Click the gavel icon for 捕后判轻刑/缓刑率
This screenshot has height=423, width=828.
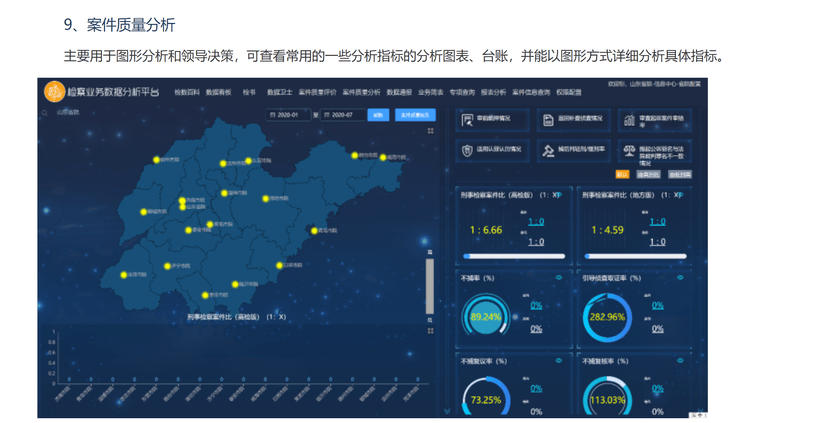tap(548, 151)
